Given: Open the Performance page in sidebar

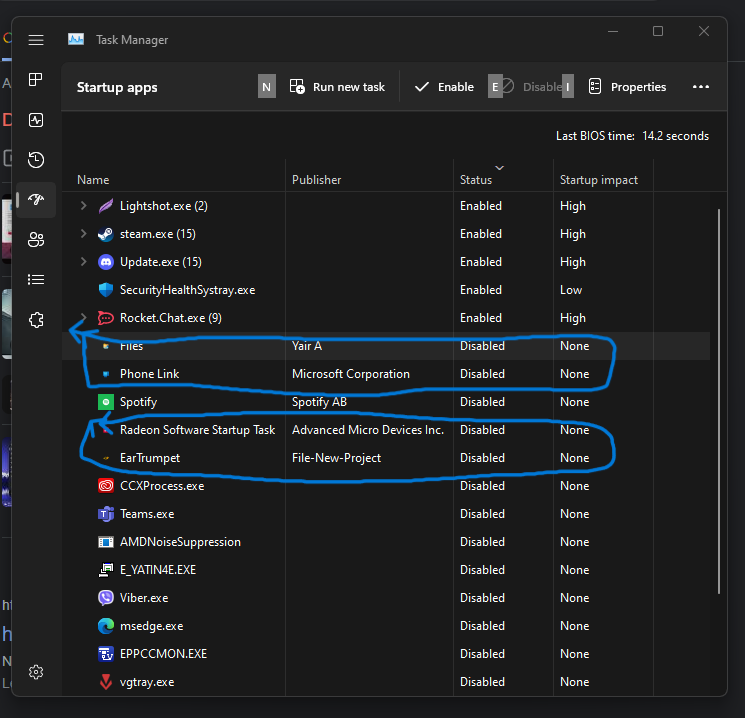Looking at the screenshot, I should tap(36, 120).
